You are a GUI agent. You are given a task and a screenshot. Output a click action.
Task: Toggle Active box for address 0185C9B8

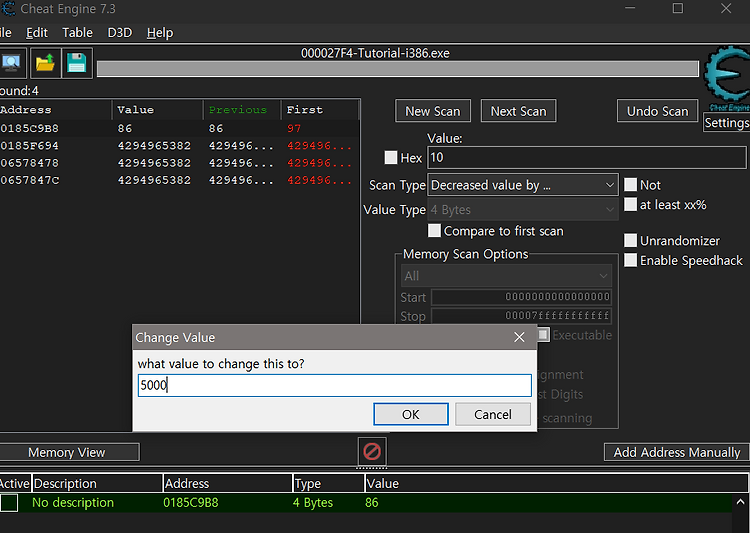click(x=9, y=503)
